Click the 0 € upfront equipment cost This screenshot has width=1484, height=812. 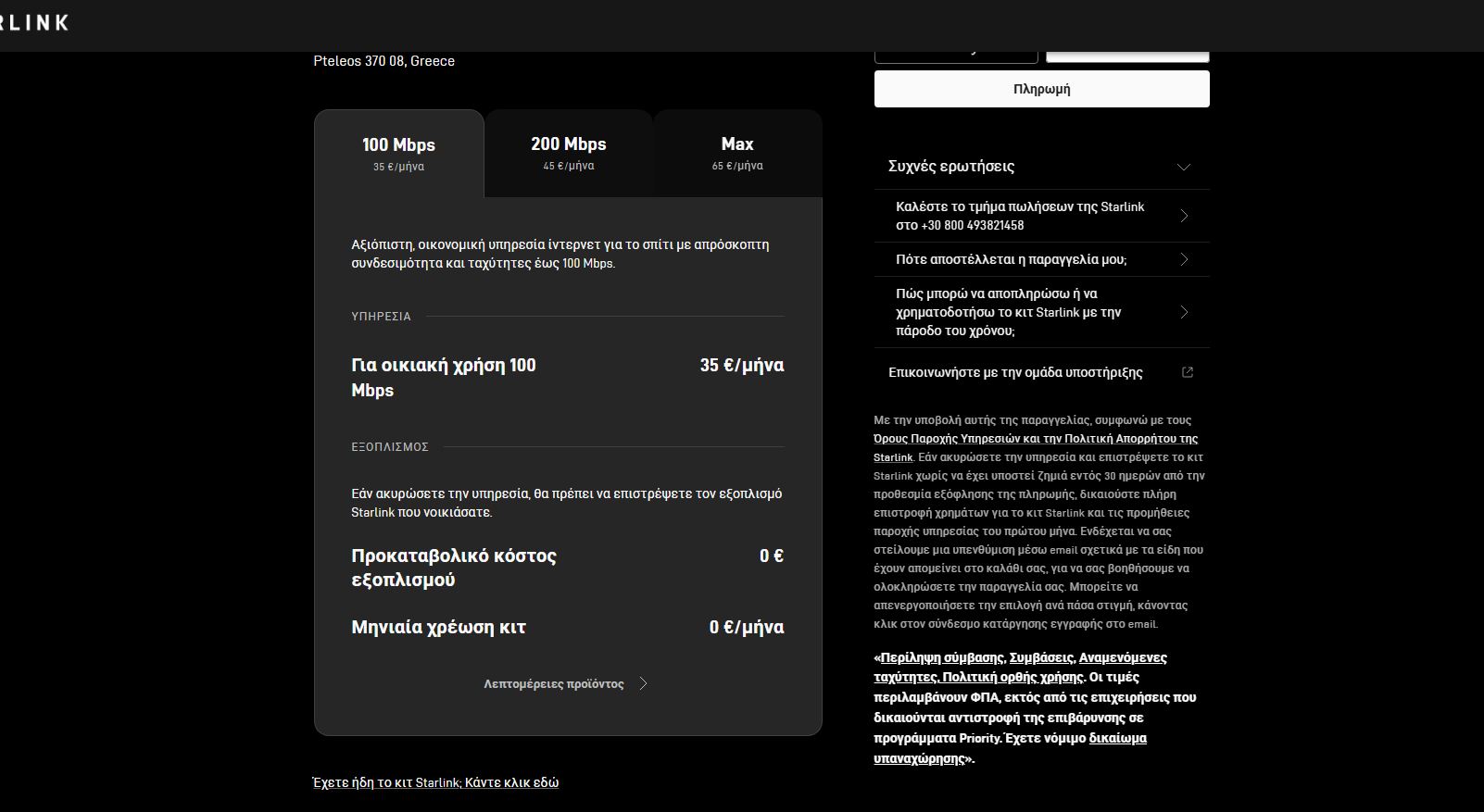point(772,556)
